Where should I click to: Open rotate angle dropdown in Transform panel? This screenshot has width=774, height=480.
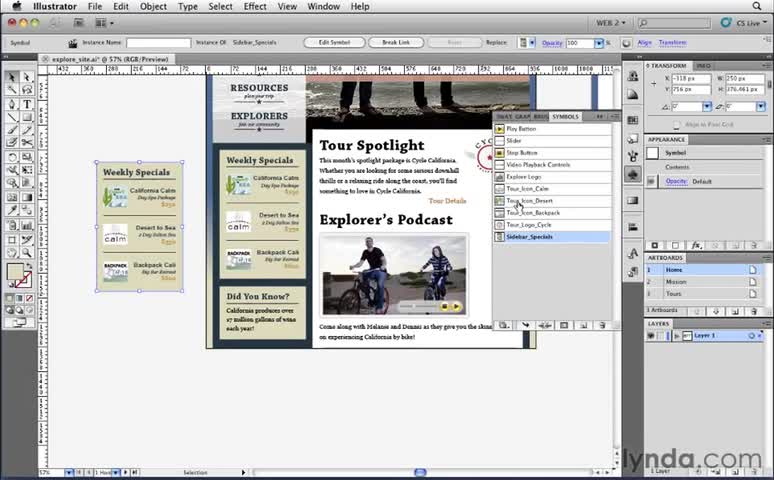click(x=707, y=107)
